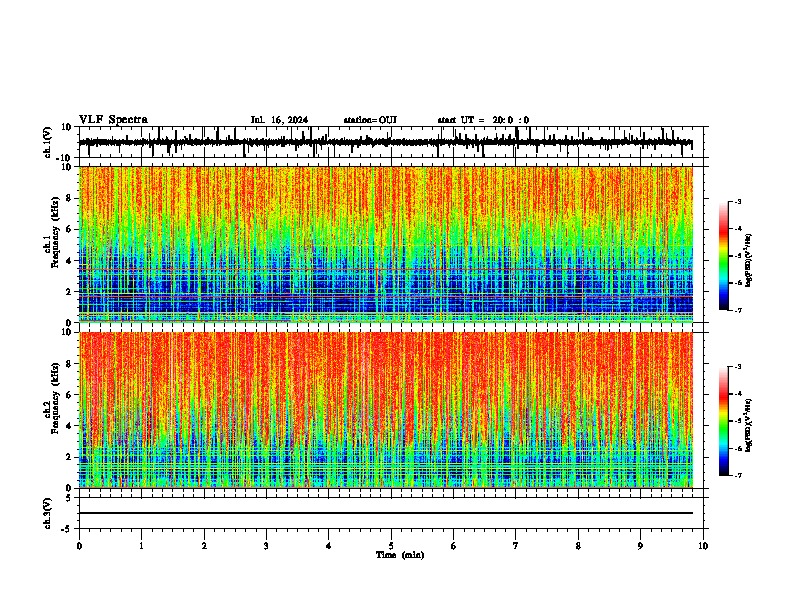Click the "-3" label on ch.2 colorbar
Image resolution: width=792 pixels, height=612 pixels.
click(x=737, y=367)
